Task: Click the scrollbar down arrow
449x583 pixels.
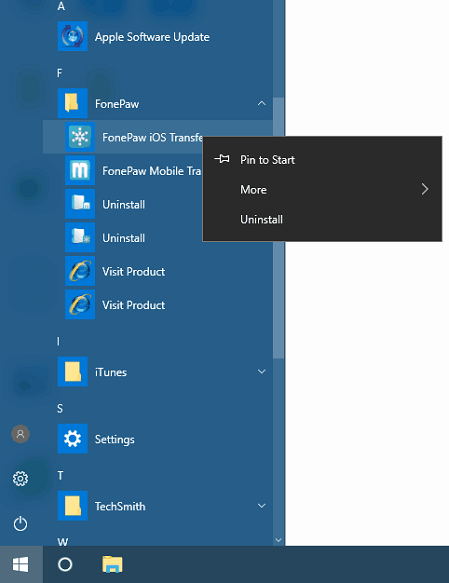Action: [278, 540]
